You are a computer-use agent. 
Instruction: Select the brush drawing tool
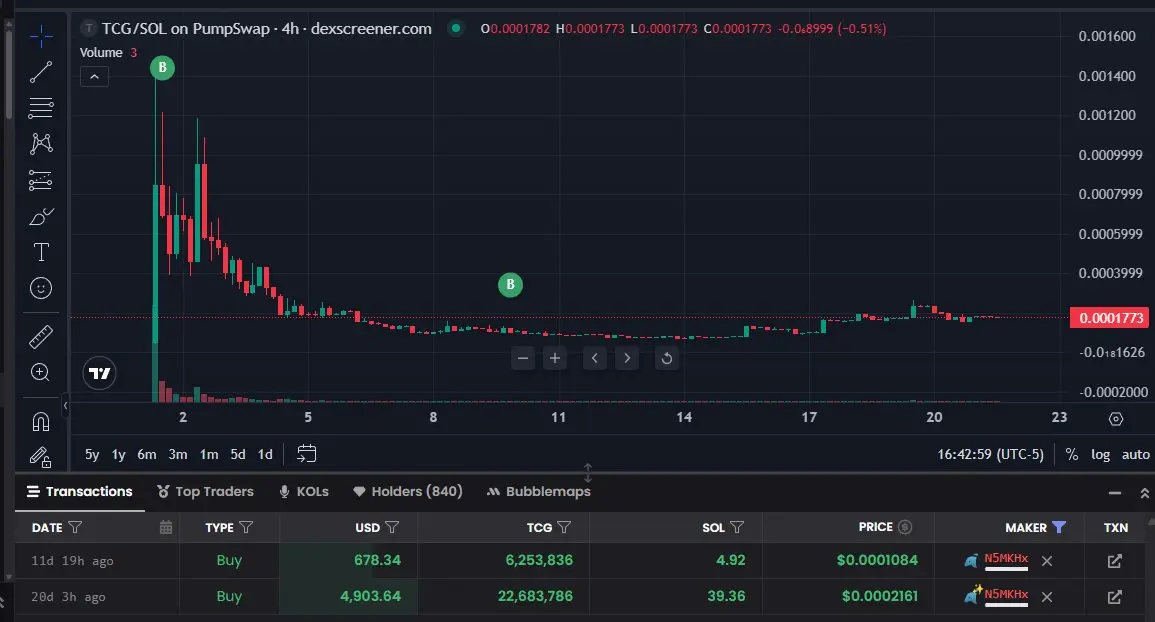tap(41, 217)
